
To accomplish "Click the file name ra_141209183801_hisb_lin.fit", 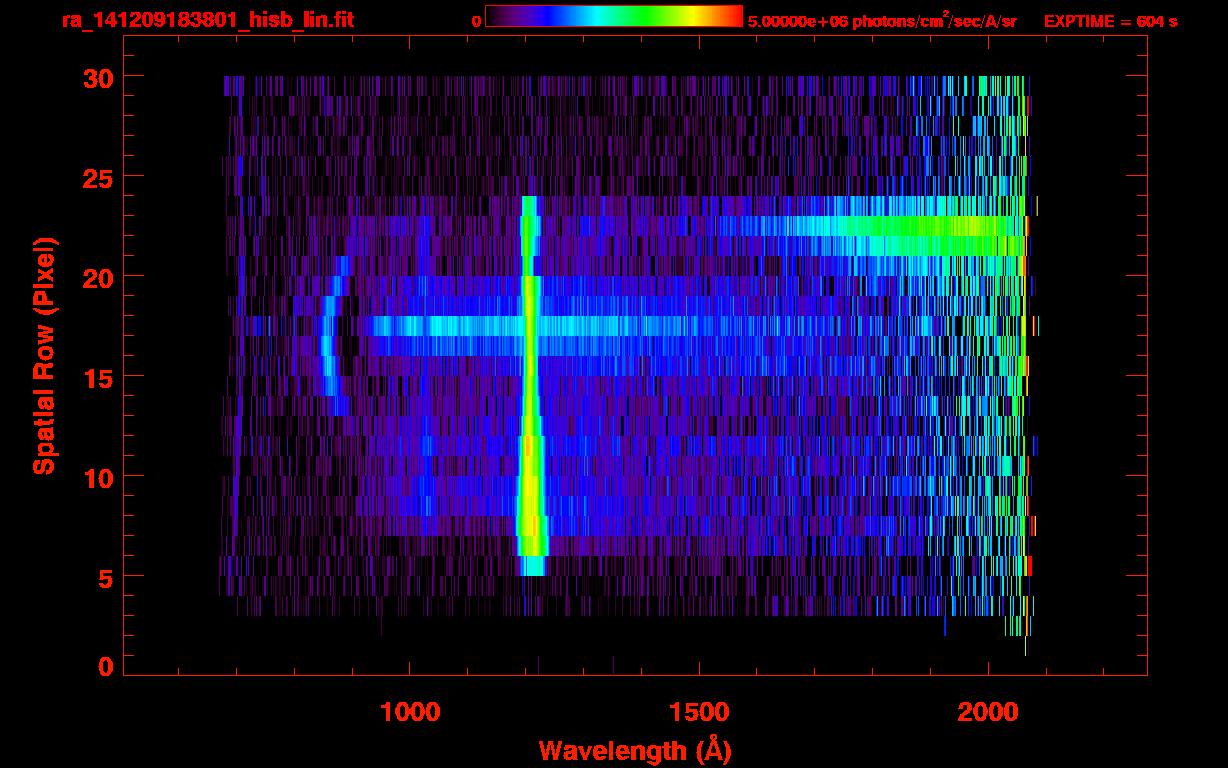I will [207, 19].
